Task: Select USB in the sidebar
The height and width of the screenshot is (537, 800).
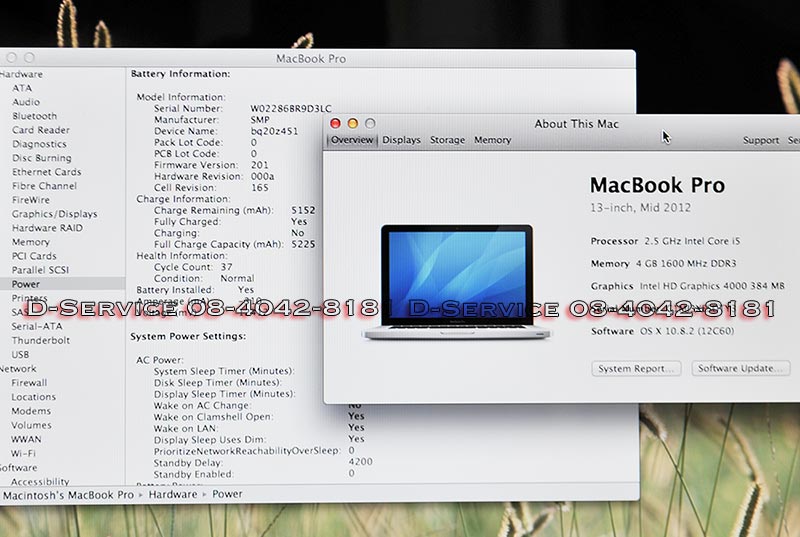Action: (x=20, y=354)
